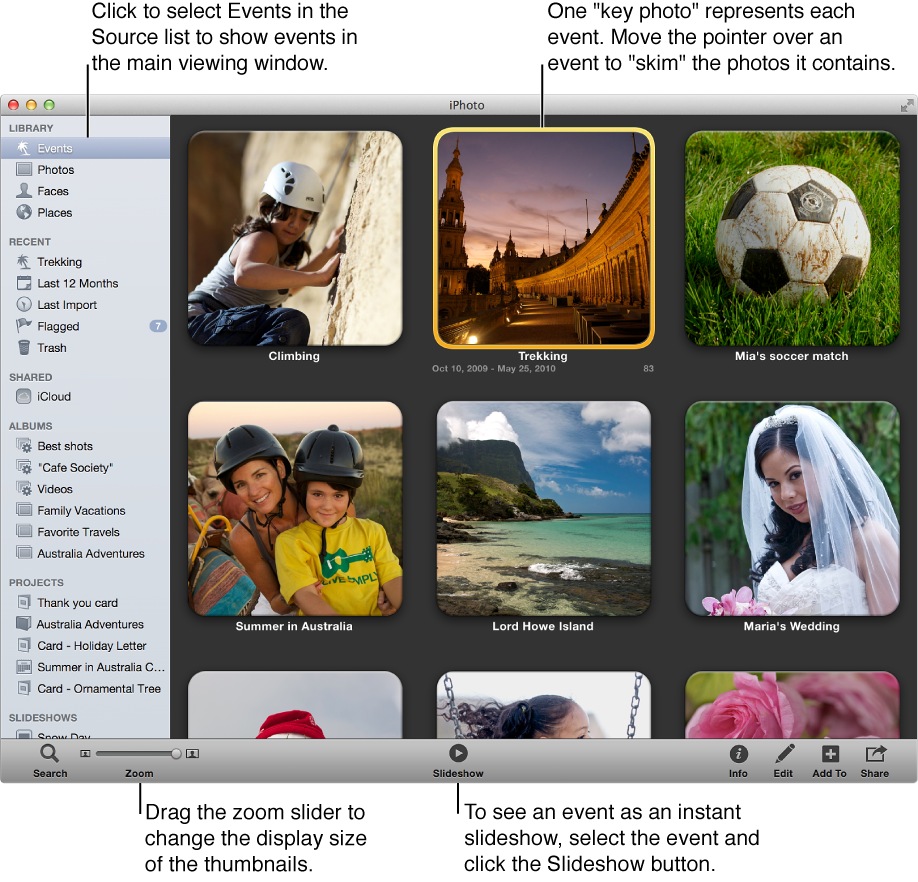Open the Flagged photos item
Screen dimensions: 918x882
[58, 326]
